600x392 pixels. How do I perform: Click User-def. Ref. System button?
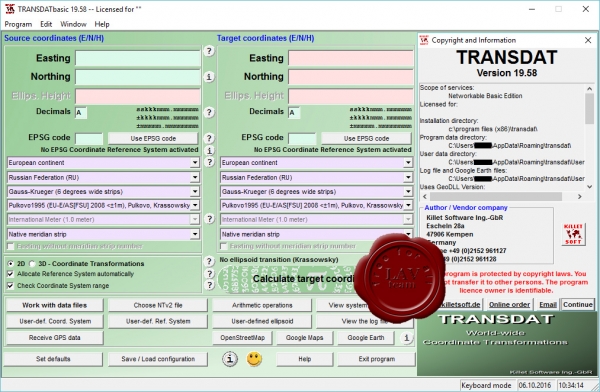158,321
